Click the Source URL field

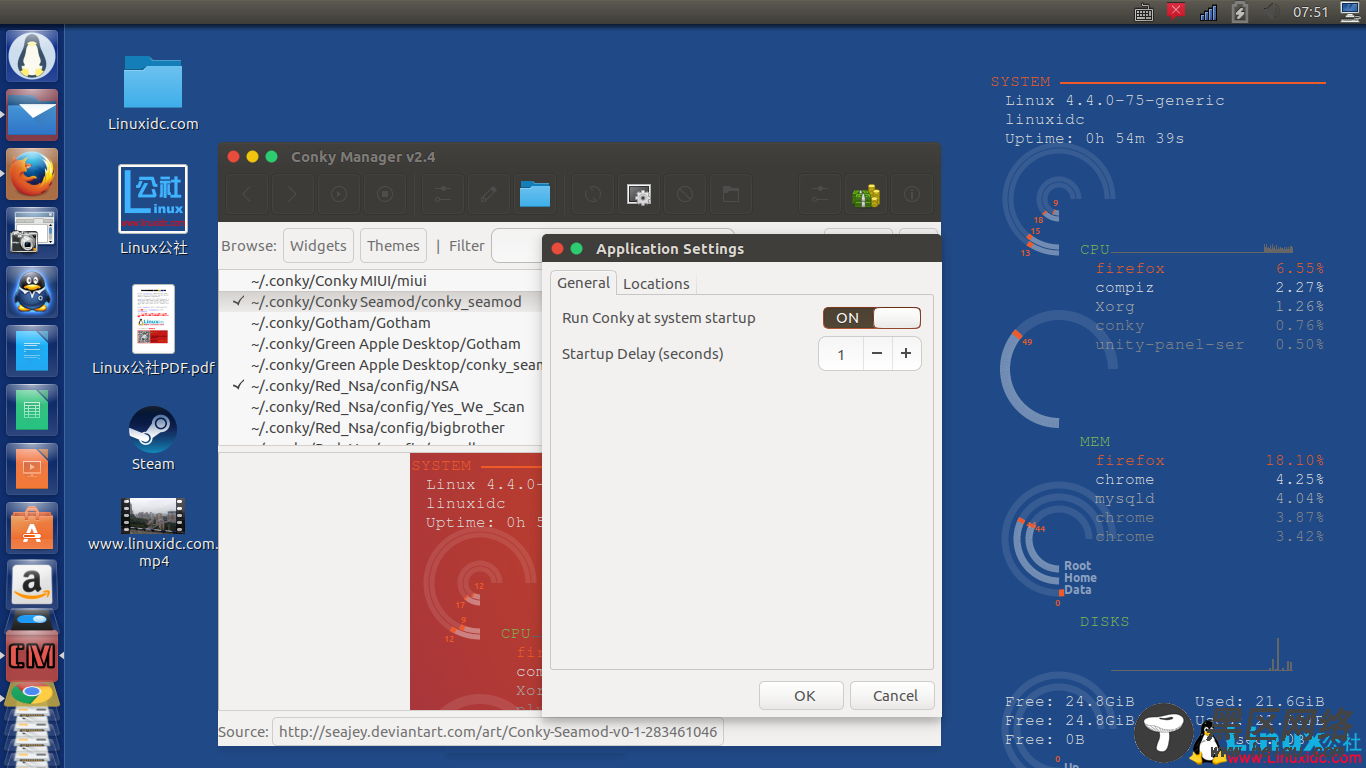pos(497,732)
